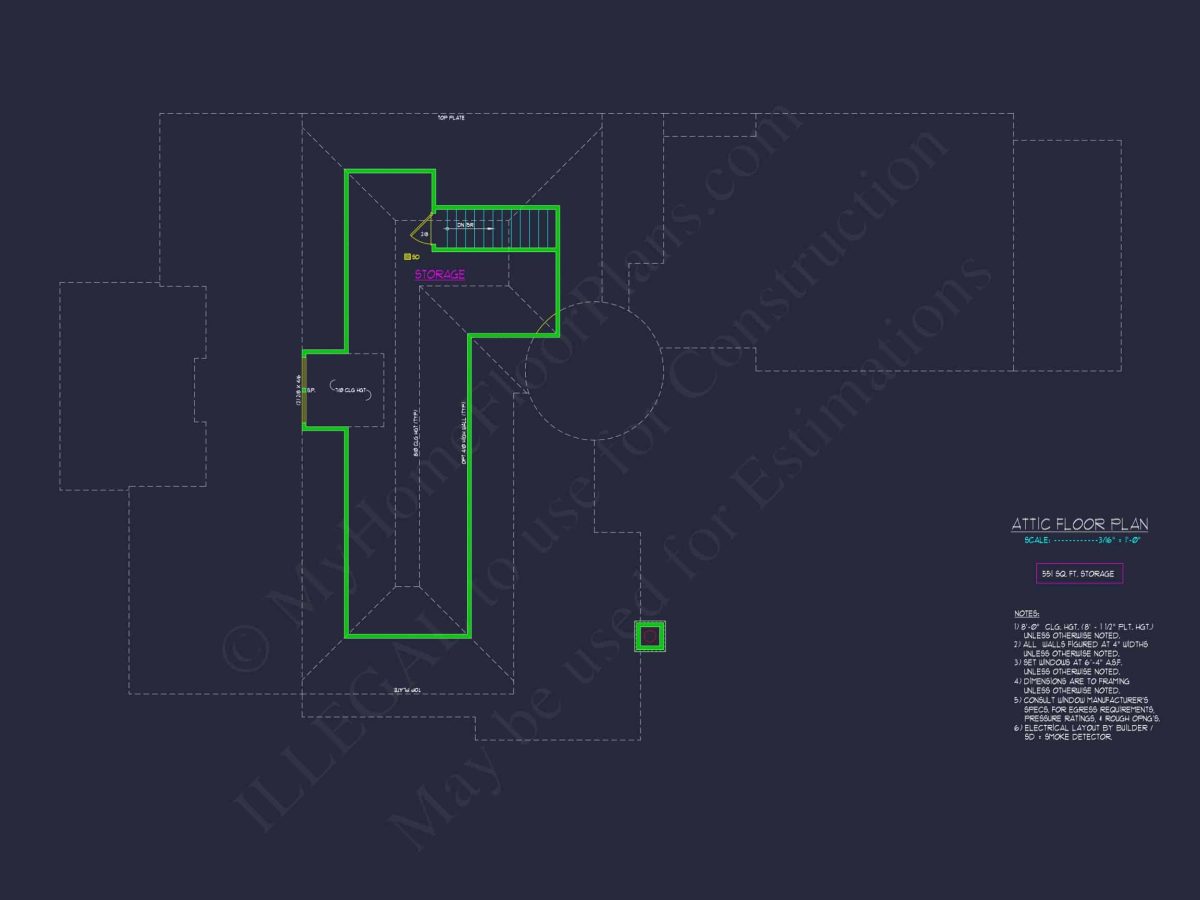Select the upper TOP PLATE label

pos(450,118)
